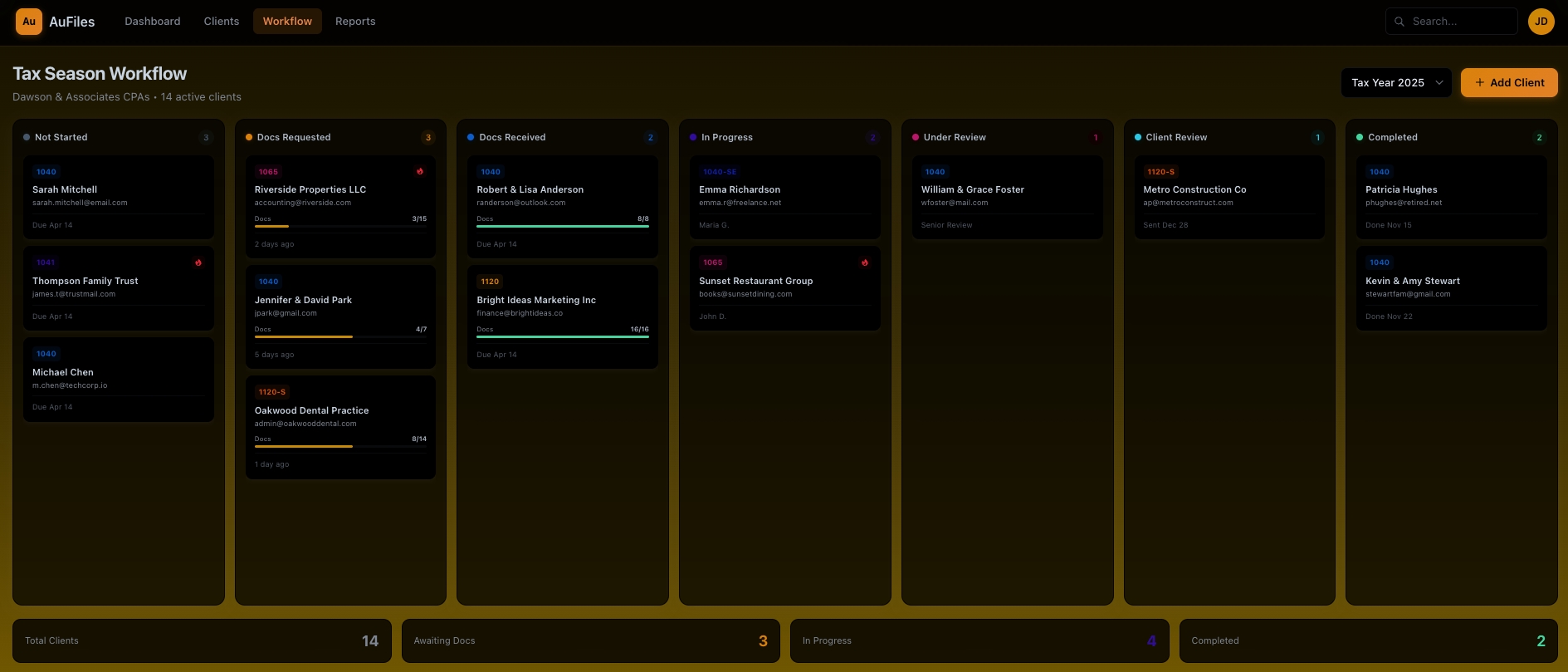This screenshot has height=672, width=1568.
Task: Switch to the Reports tab
Action: pos(355,22)
